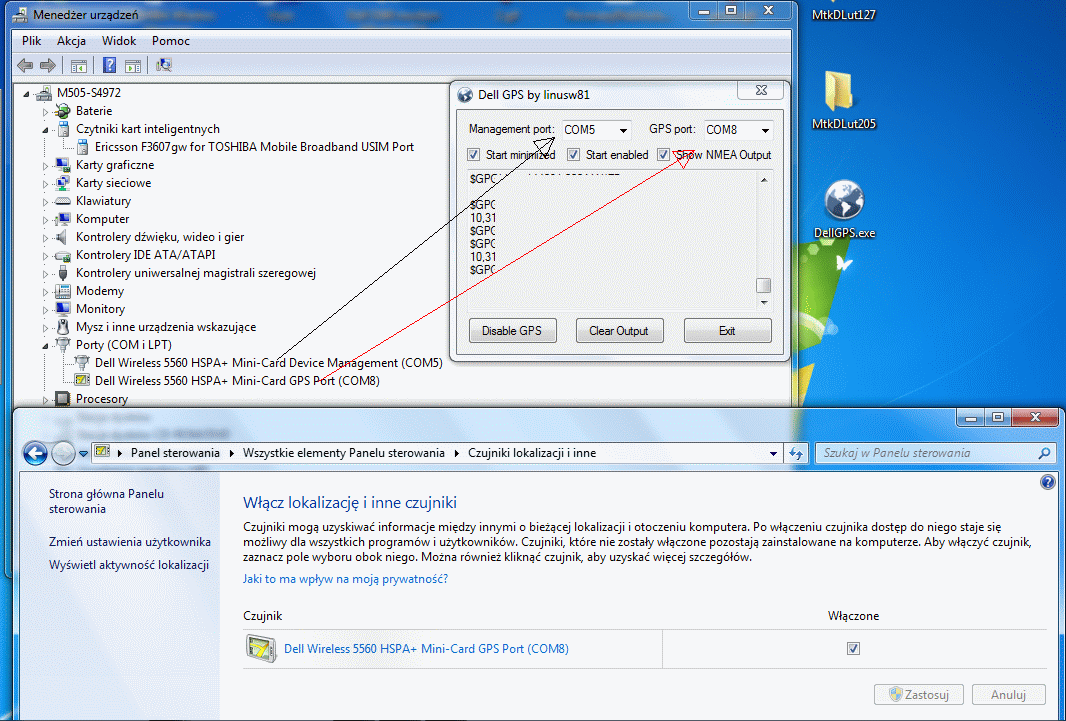Select Dell Wireless 5560 Device Management (COM5)
This screenshot has height=721, width=1066.
tap(269, 363)
